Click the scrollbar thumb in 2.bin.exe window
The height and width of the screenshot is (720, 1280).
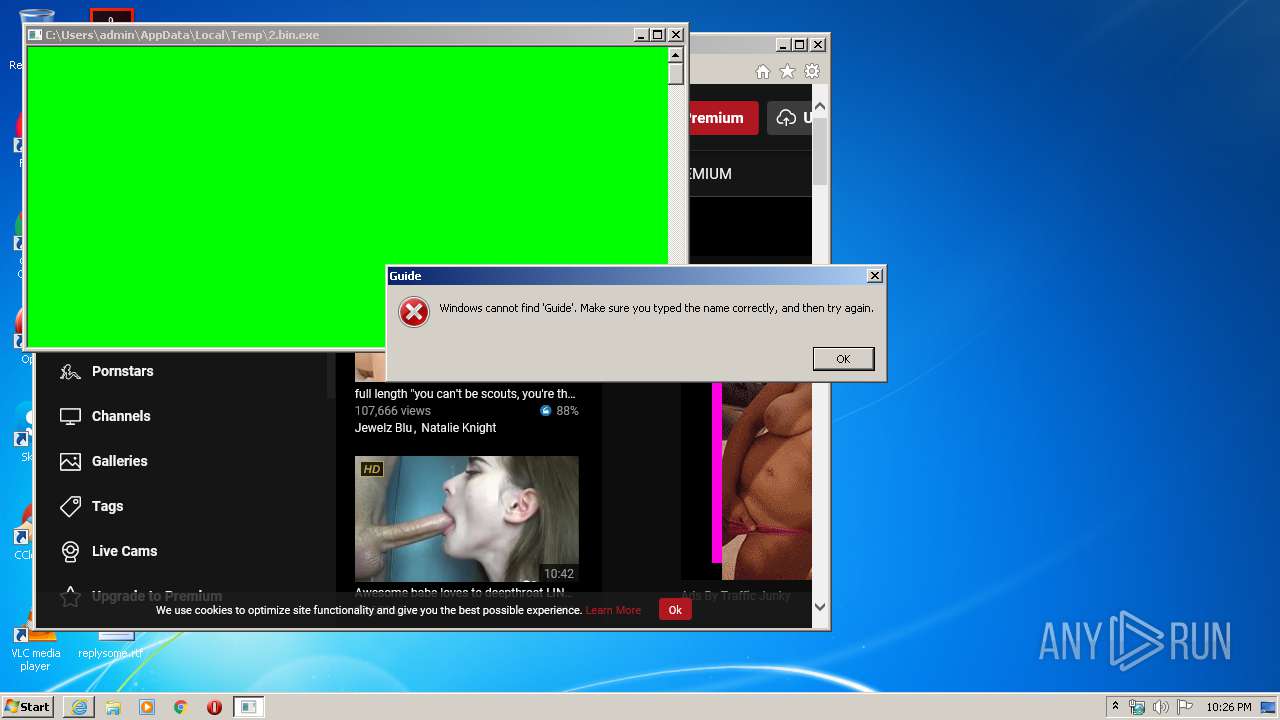[x=676, y=74]
